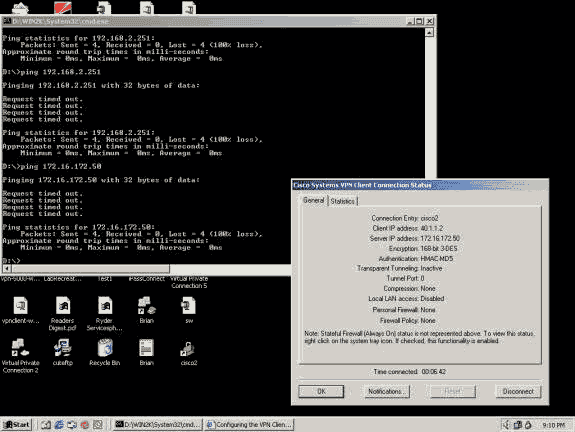Switch to the Statistics tab

(343, 201)
